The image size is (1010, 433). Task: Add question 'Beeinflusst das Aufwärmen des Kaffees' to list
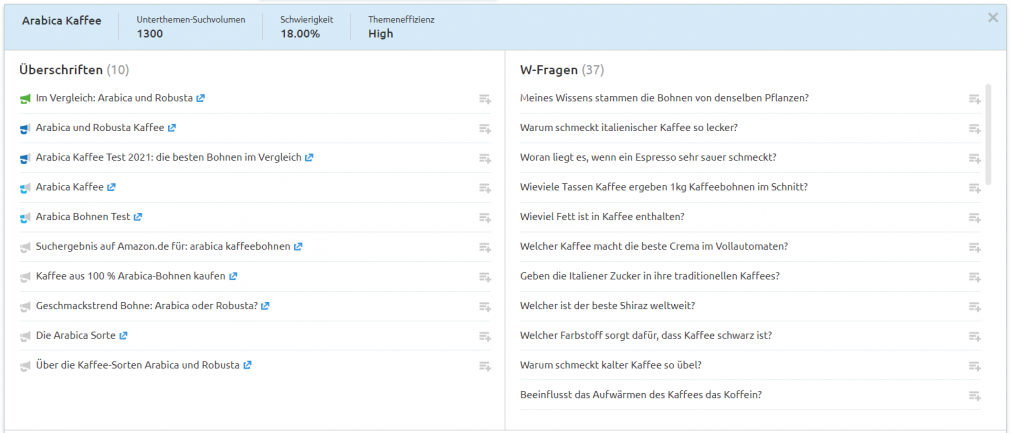coord(975,395)
